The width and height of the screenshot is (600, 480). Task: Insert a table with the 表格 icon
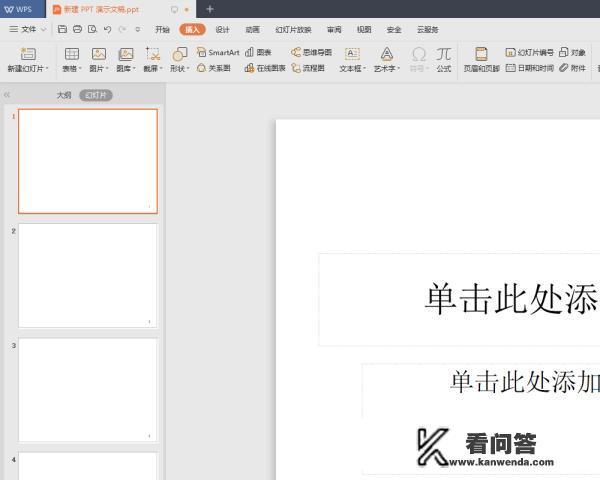click(x=72, y=54)
